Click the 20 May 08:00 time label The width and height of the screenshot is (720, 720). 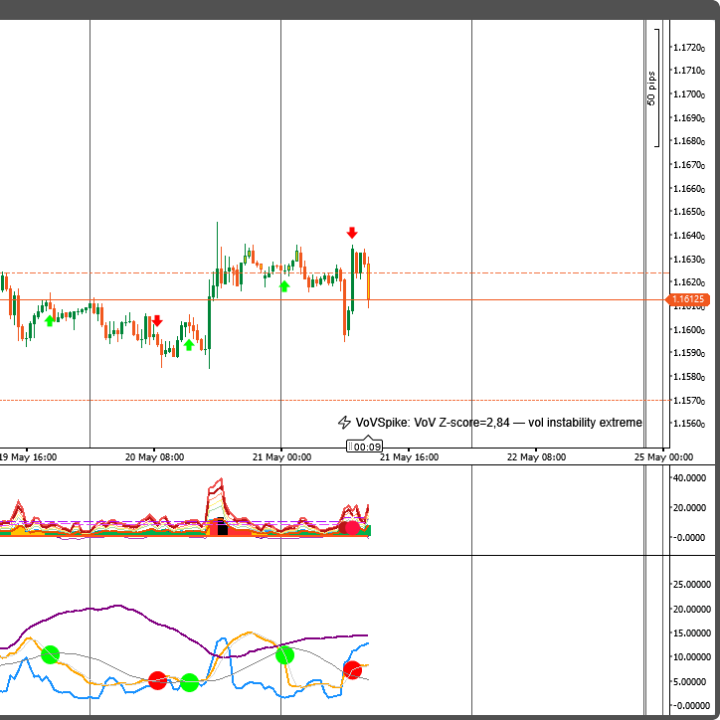point(154,457)
